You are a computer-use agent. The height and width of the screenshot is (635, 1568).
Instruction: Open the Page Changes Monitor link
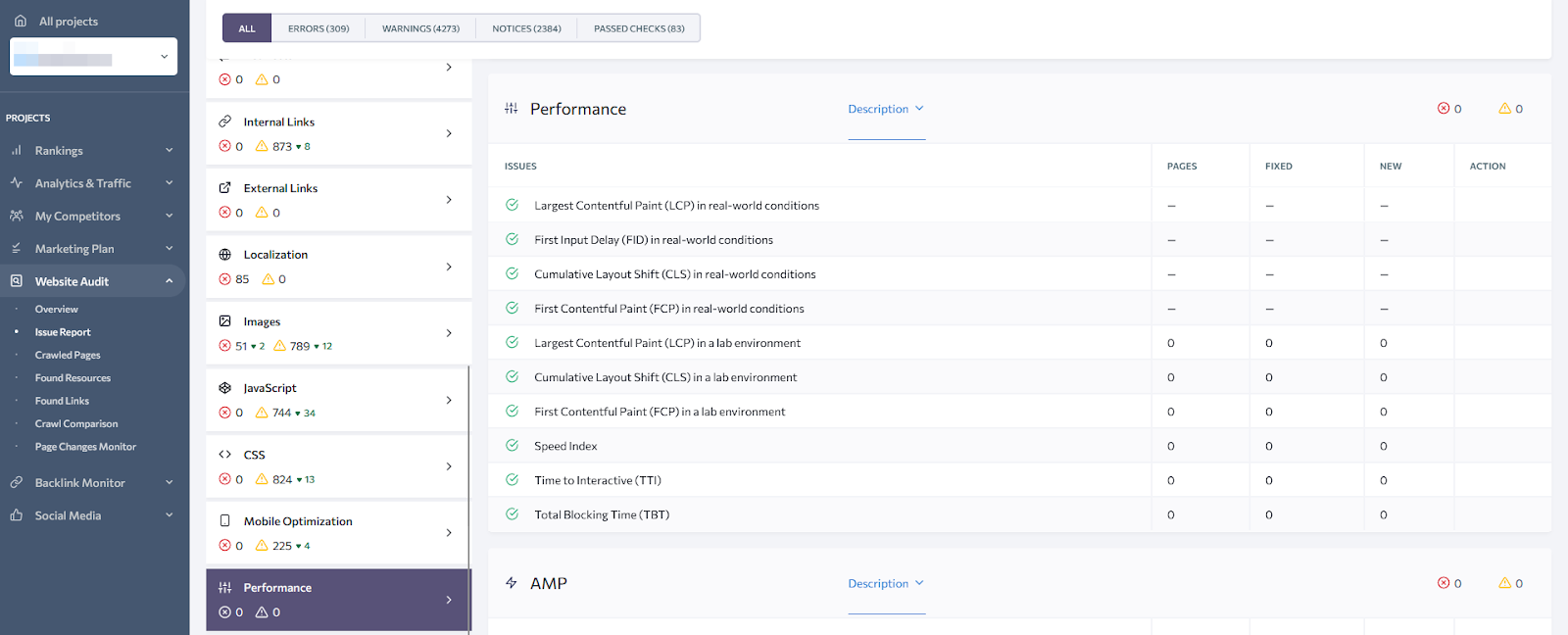[85, 447]
